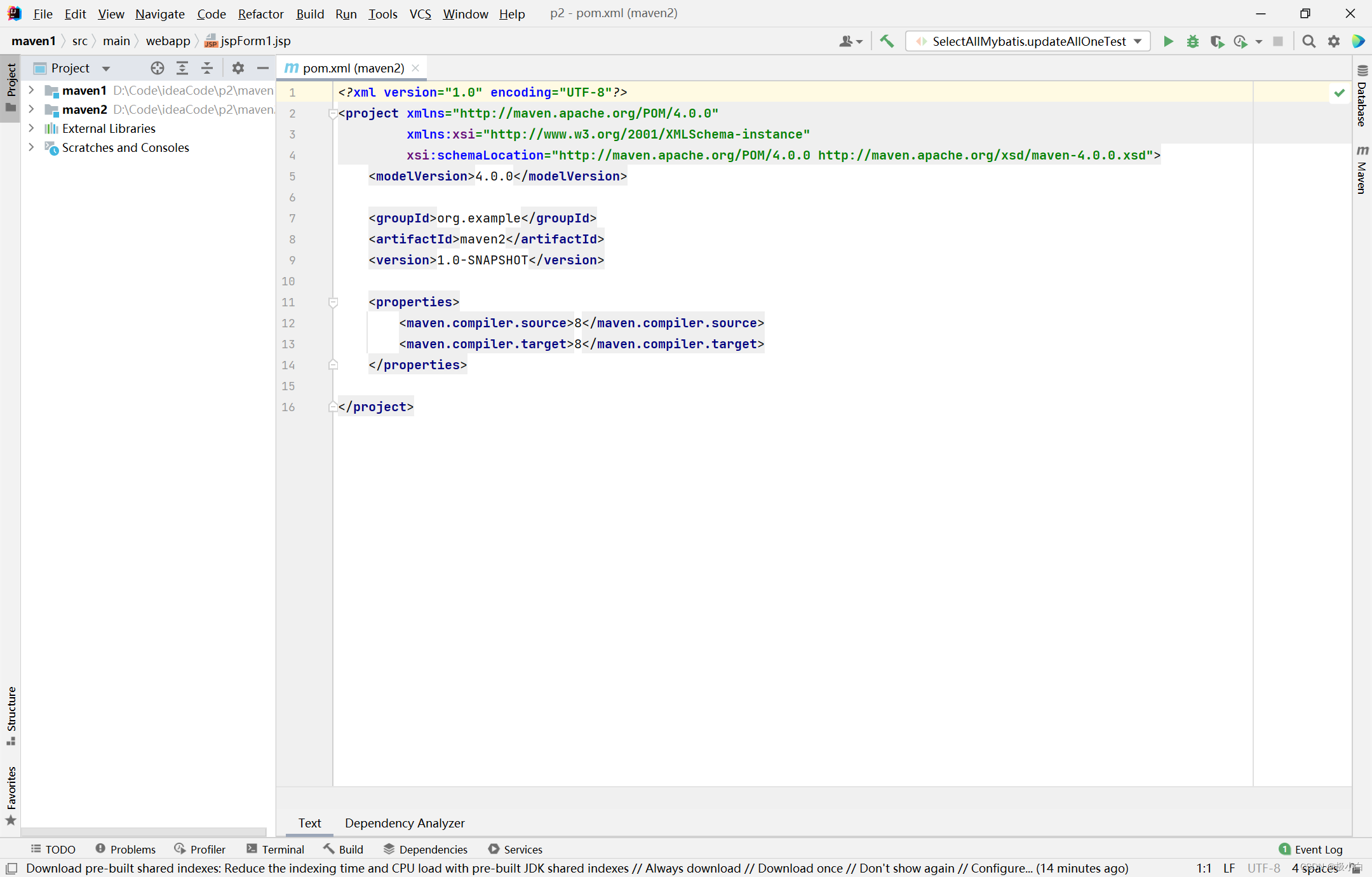Open the File menu
This screenshot has width=1372, height=877.
tap(43, 13)
